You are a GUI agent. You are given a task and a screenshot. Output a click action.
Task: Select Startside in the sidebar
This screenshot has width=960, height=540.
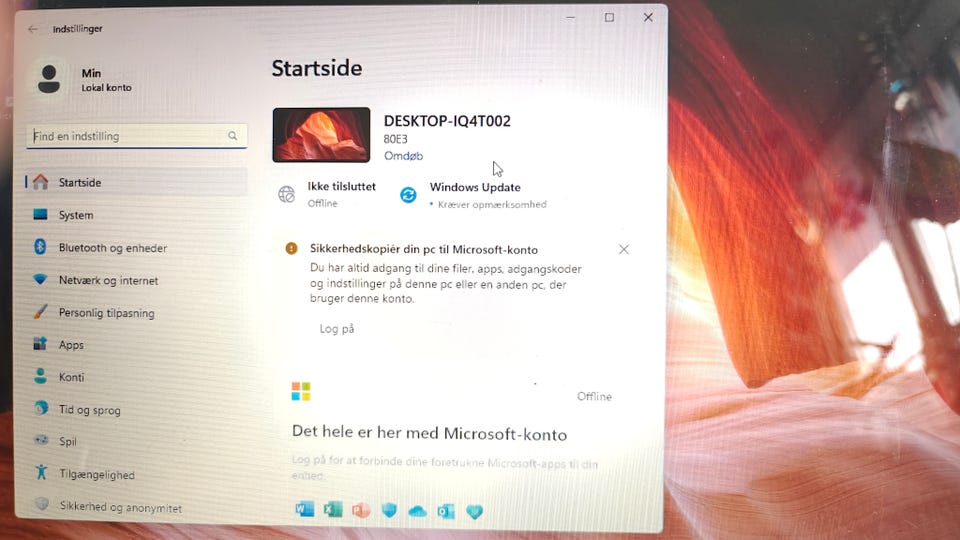point(136,182)
